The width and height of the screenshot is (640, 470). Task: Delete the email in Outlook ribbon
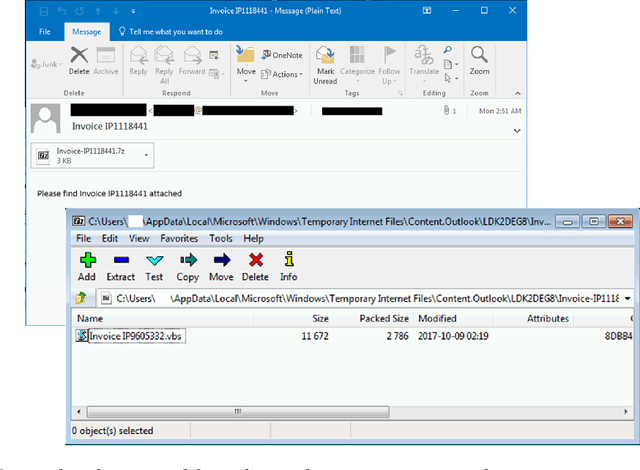(x=78, y=59)
